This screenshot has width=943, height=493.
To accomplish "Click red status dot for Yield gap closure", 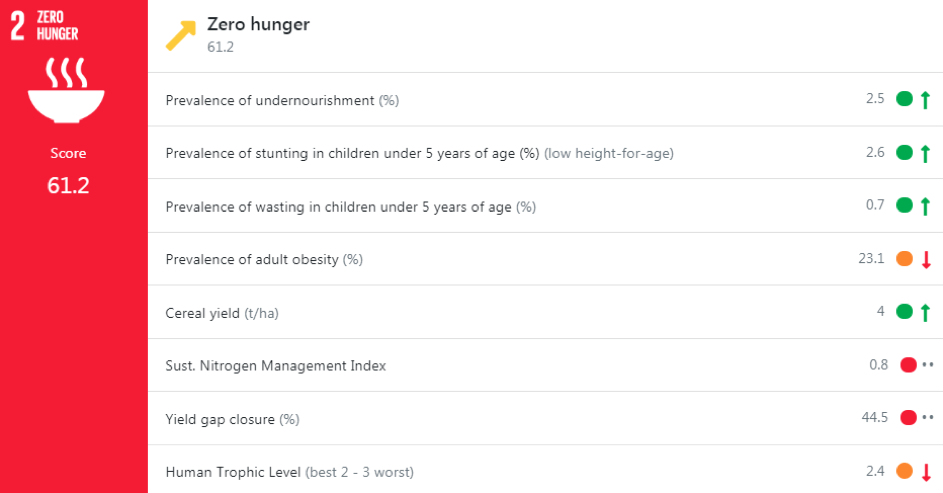I will [908, 418].
